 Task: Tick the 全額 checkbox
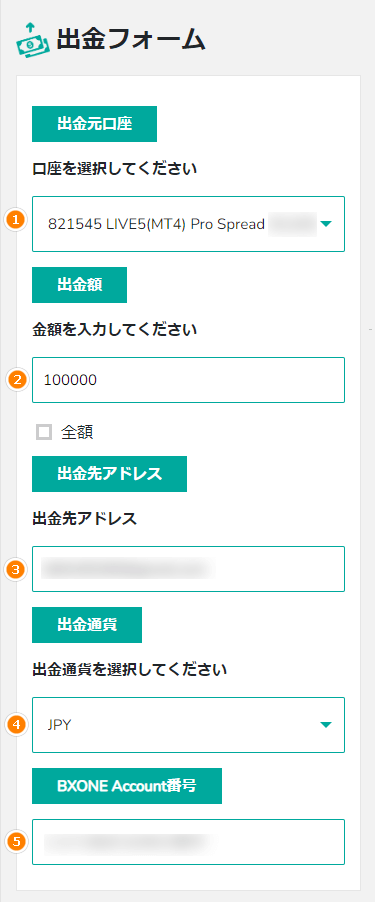(44, 432)
